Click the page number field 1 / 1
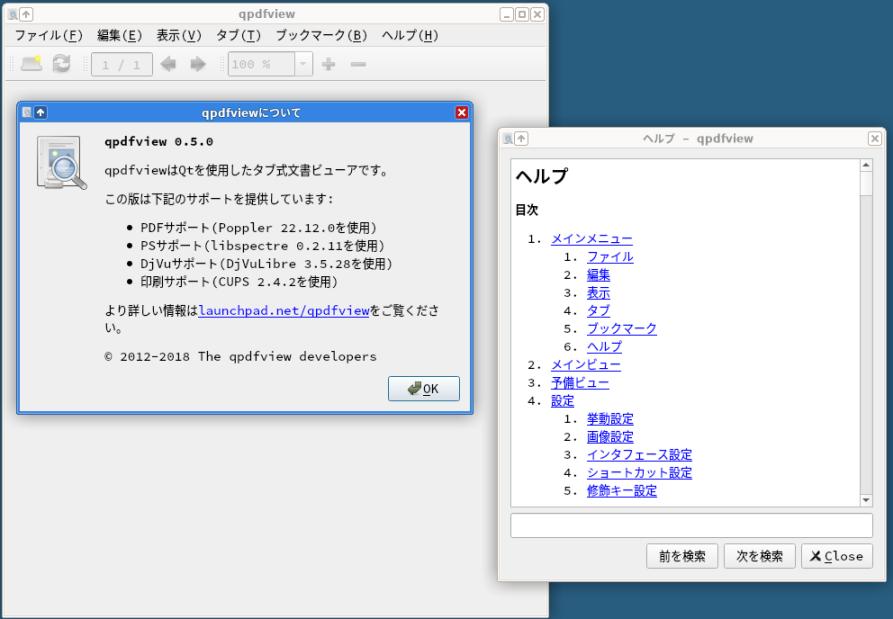This screenshot has width=893, height=619. pos(121,64)
